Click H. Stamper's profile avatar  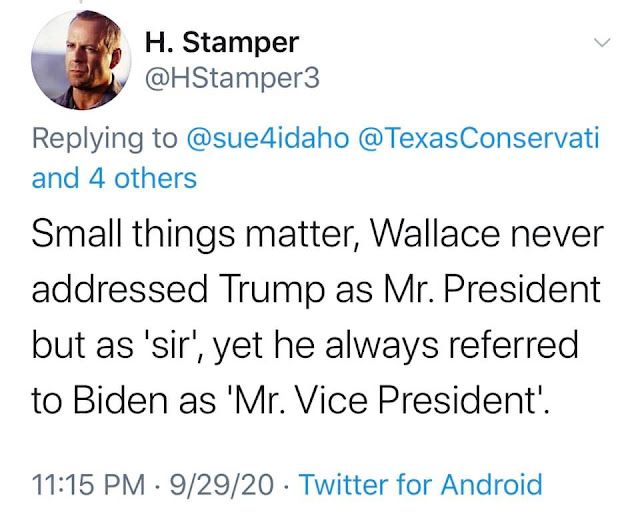coord(74,64)
